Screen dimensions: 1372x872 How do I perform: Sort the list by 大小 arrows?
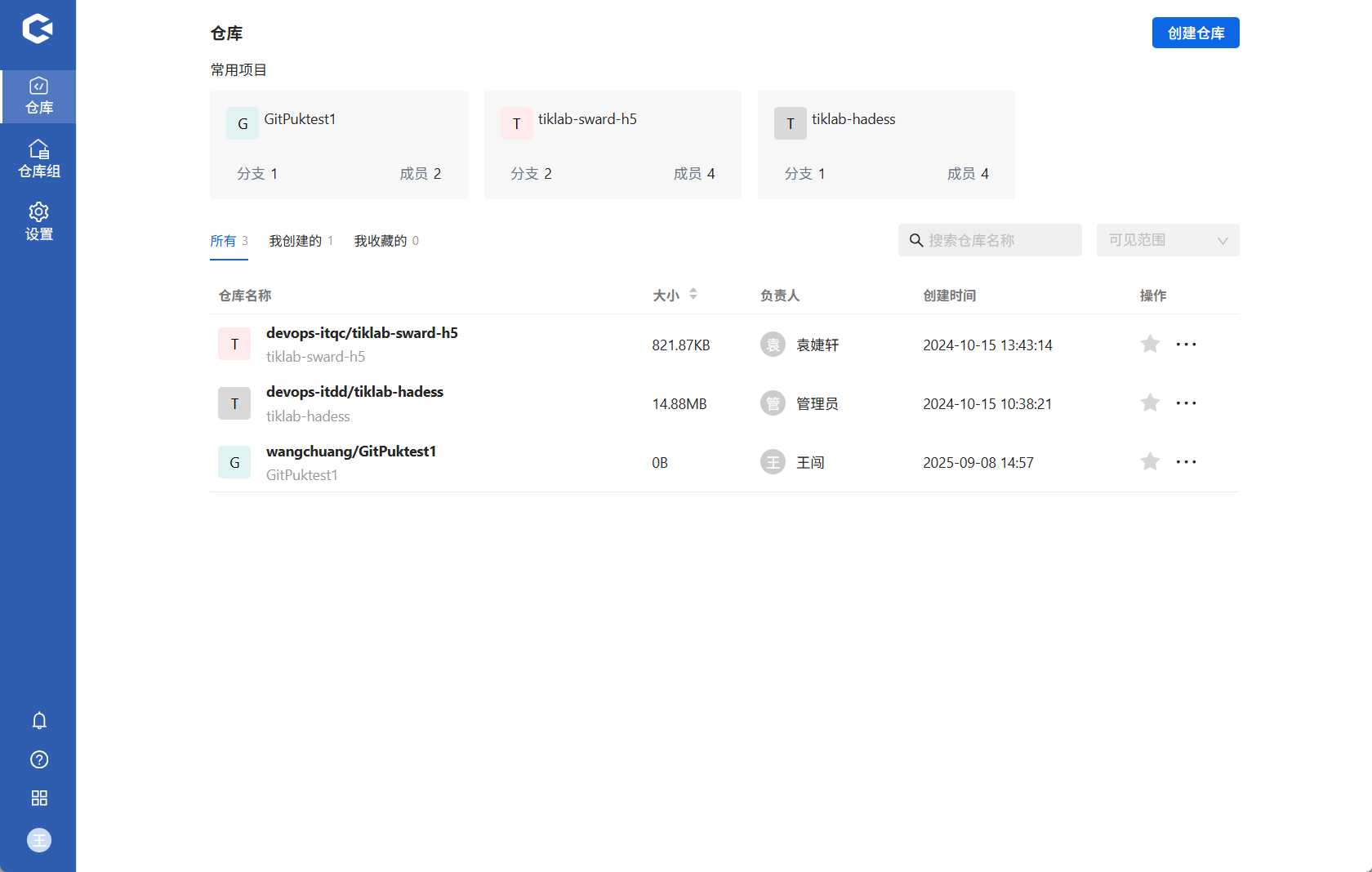(x=693, y=294)
